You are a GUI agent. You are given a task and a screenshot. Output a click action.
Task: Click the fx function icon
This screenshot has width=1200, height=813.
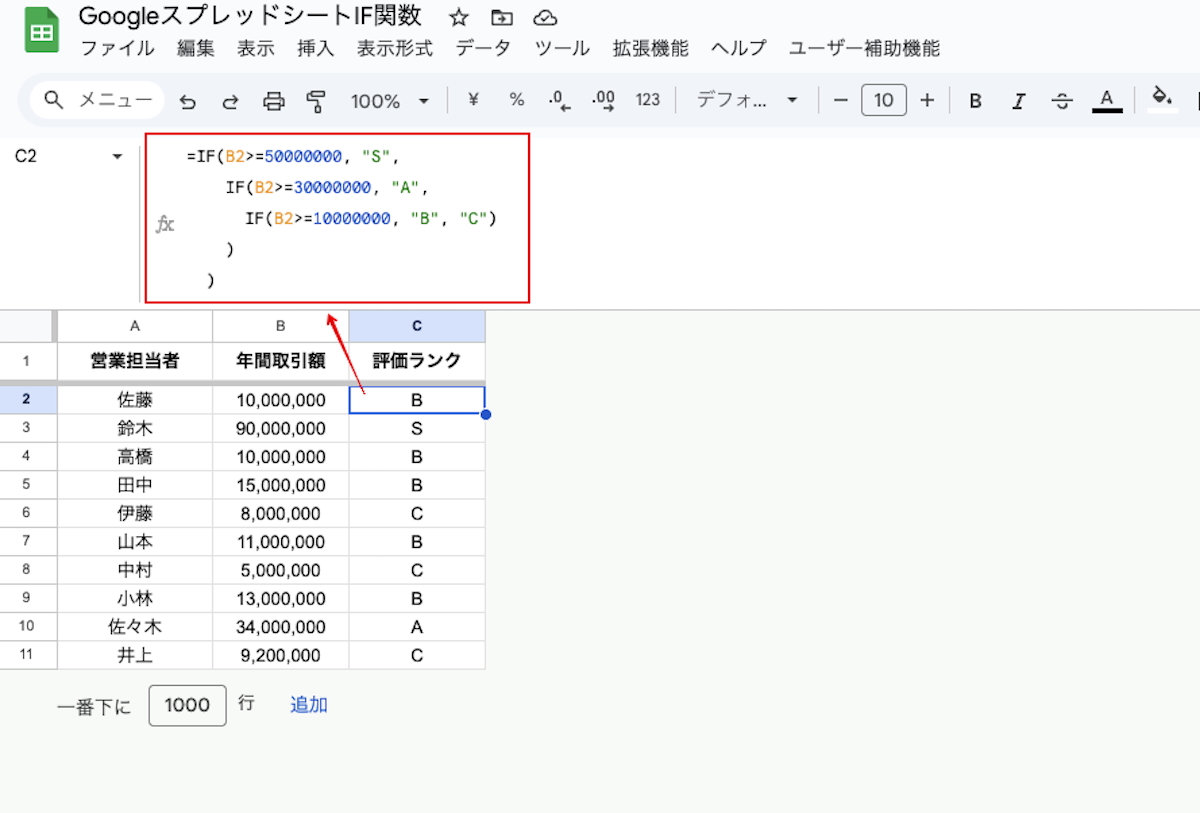pos(165,224)
